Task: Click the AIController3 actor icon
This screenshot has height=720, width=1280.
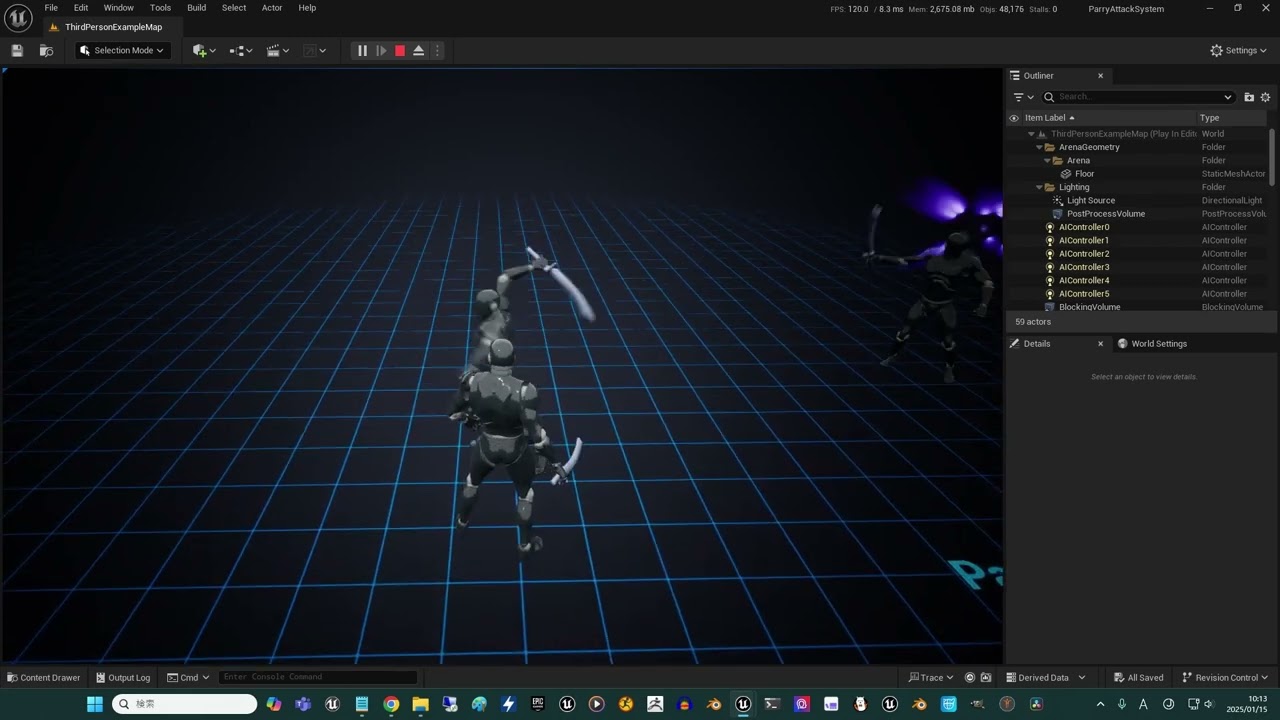Action: click(1050, 267)
